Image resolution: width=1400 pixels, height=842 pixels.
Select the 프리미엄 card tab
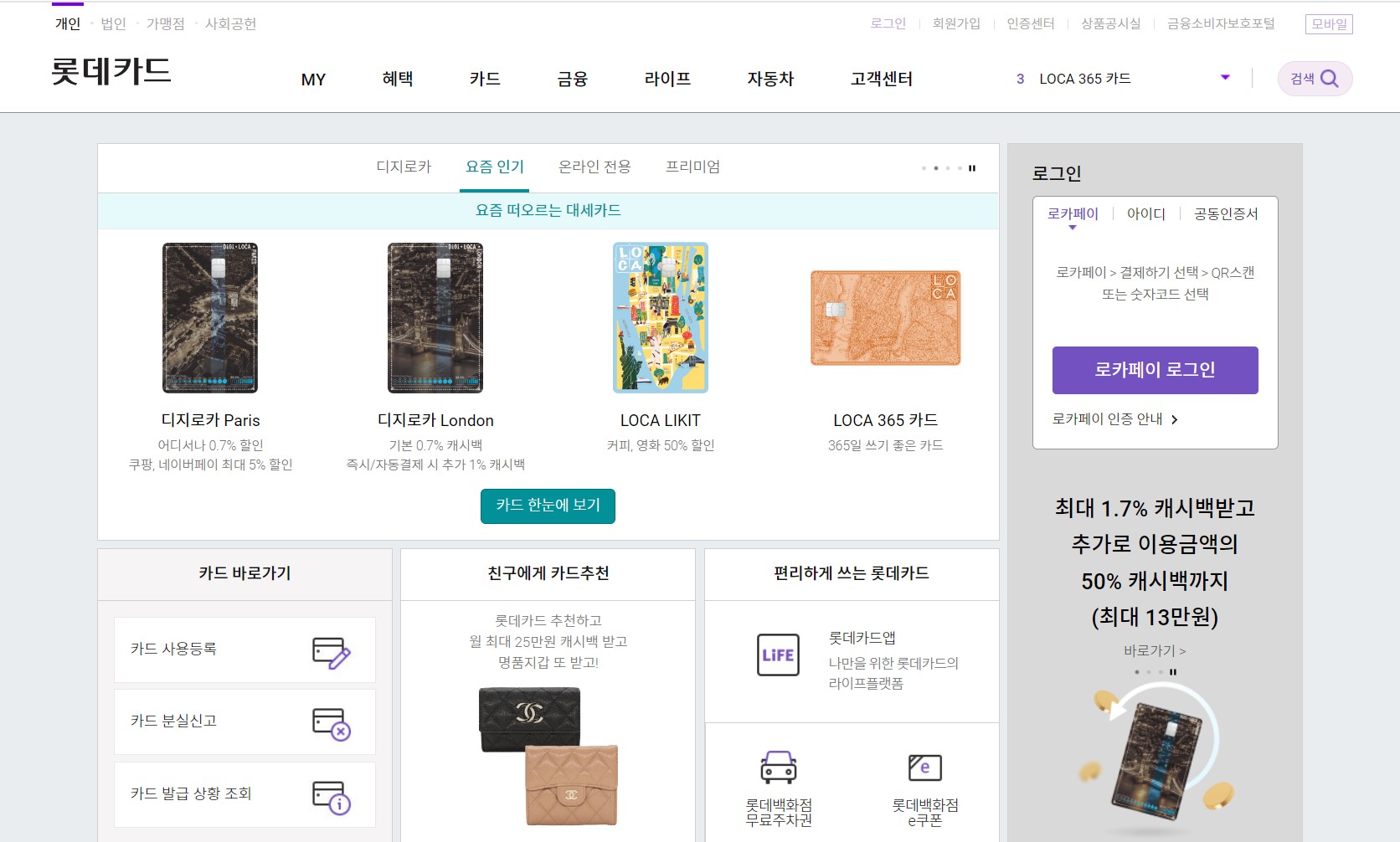(x=692, y=167)
